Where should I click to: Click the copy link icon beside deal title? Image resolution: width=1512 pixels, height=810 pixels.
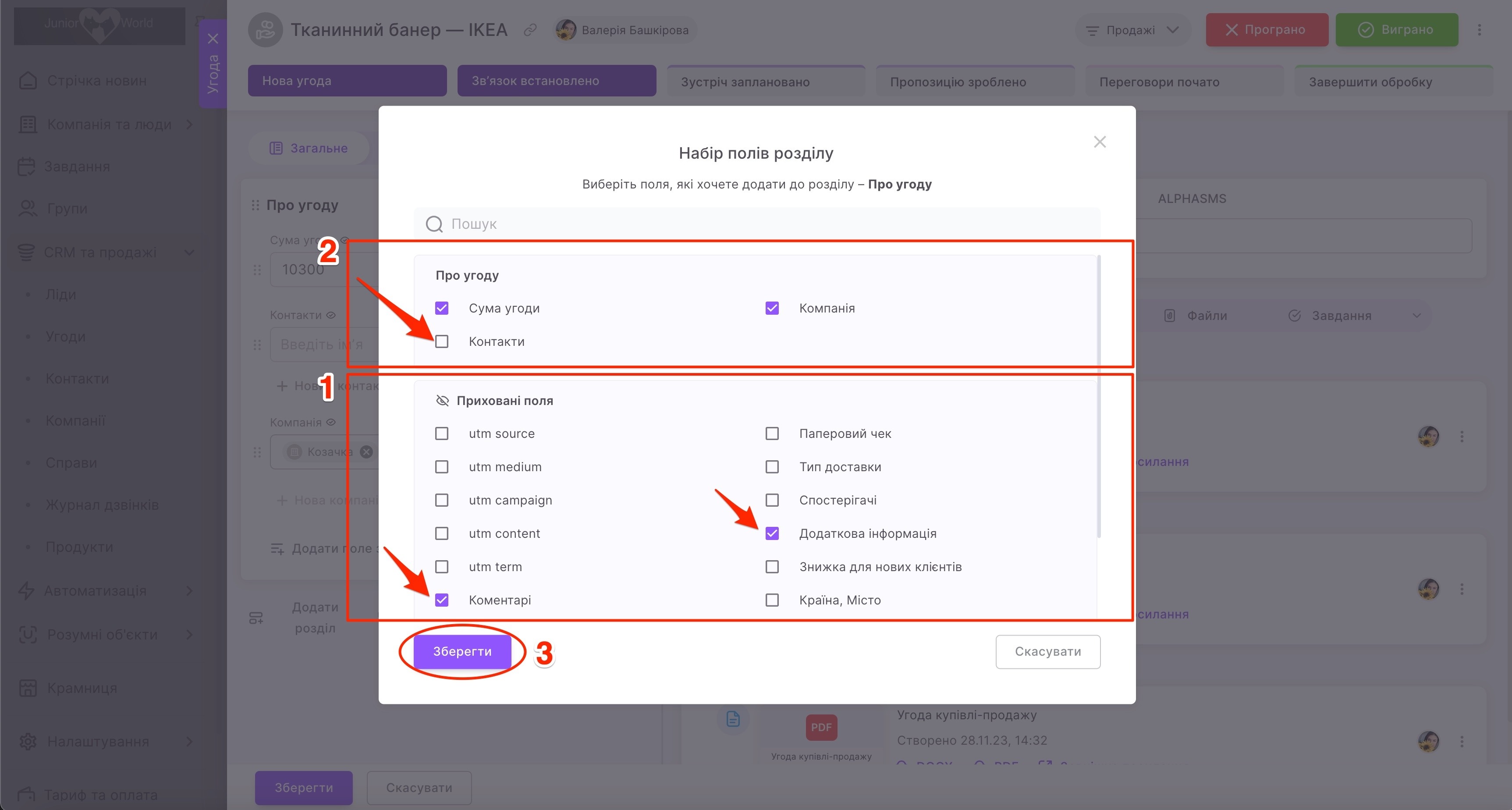pyautogui.click(x=530, y=30)
